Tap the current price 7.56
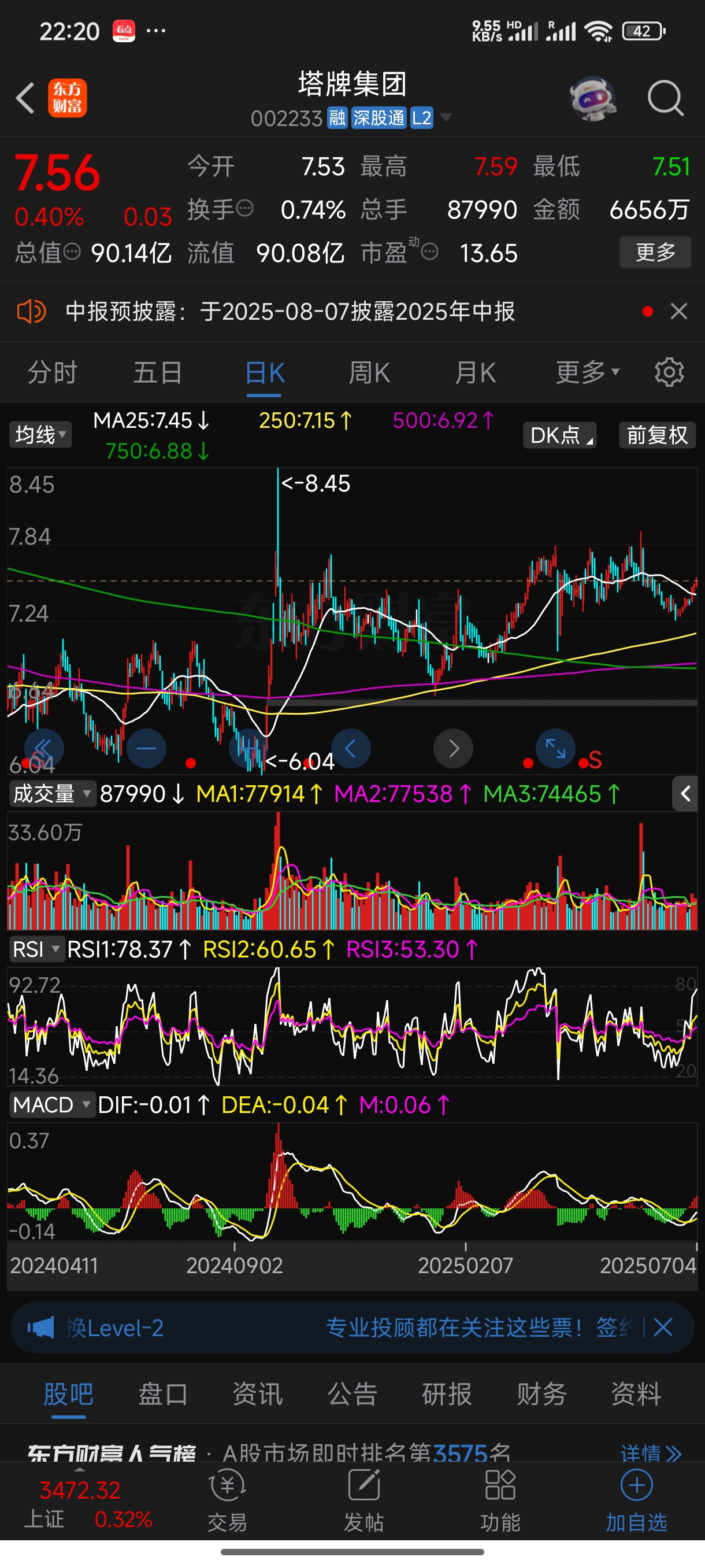705x1568 pixels. pos(57,173)
